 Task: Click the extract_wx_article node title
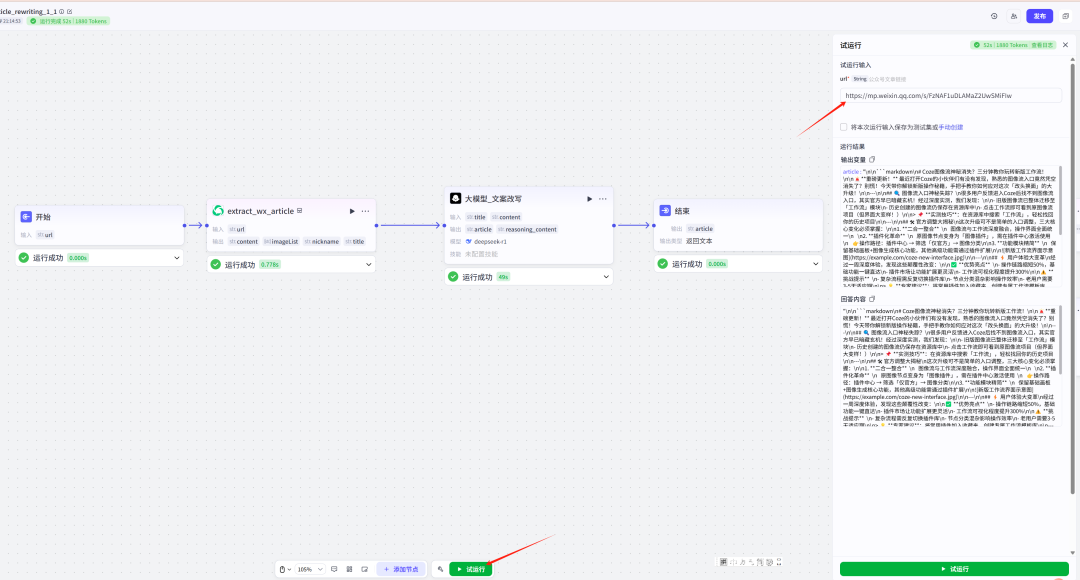(260, 211)
